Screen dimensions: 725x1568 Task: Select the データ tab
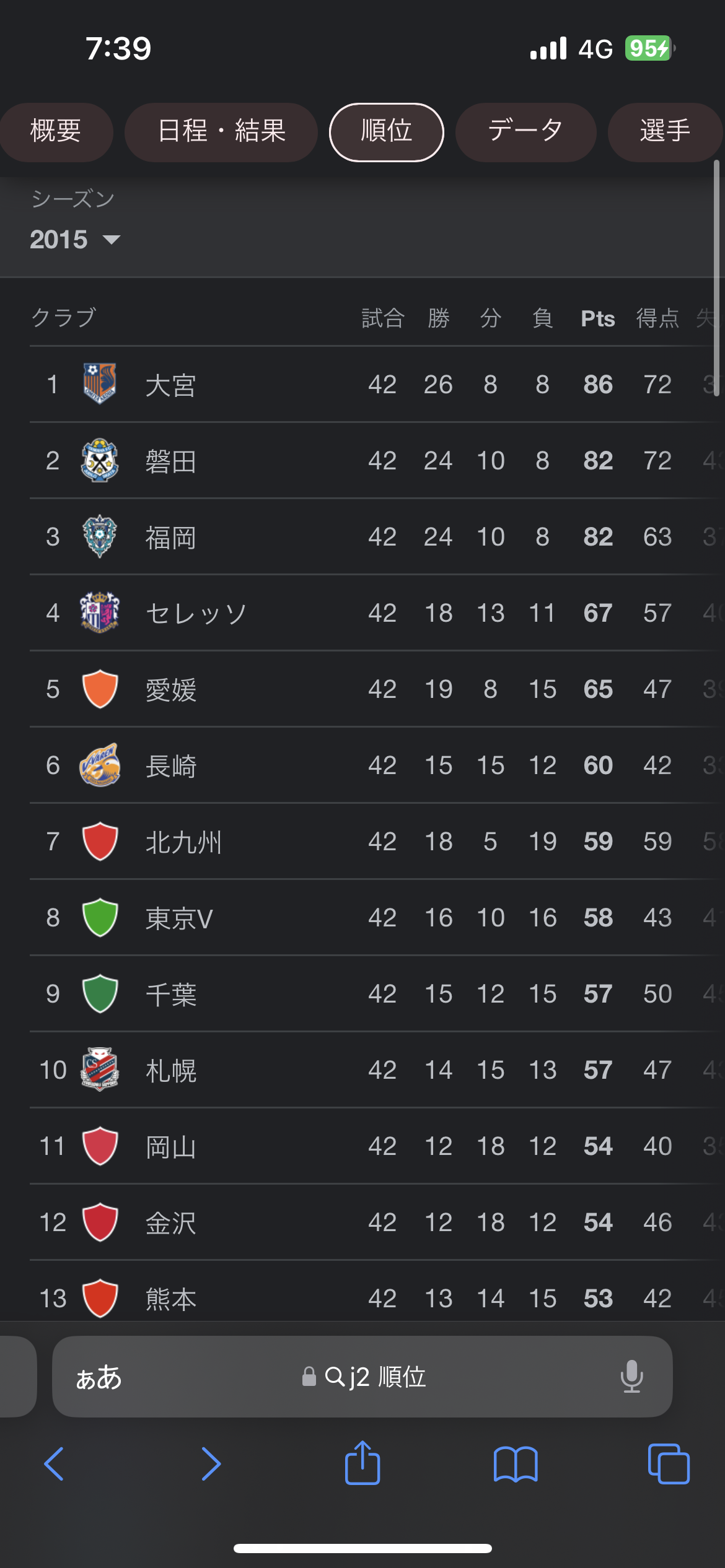click(x=525, y=131)
